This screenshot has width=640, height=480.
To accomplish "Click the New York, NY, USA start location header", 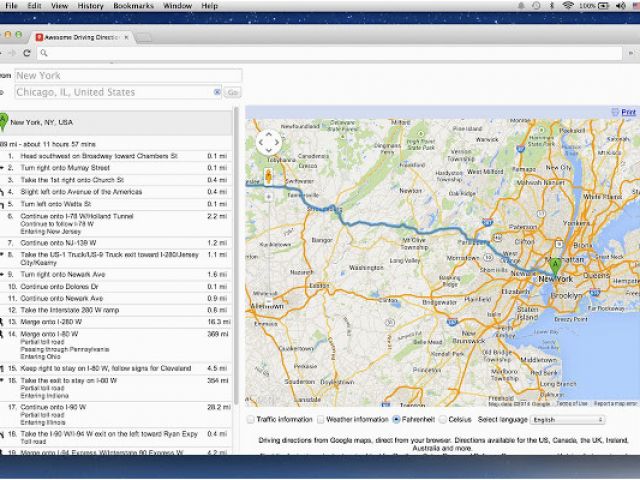I will click(x=116, y=122).
